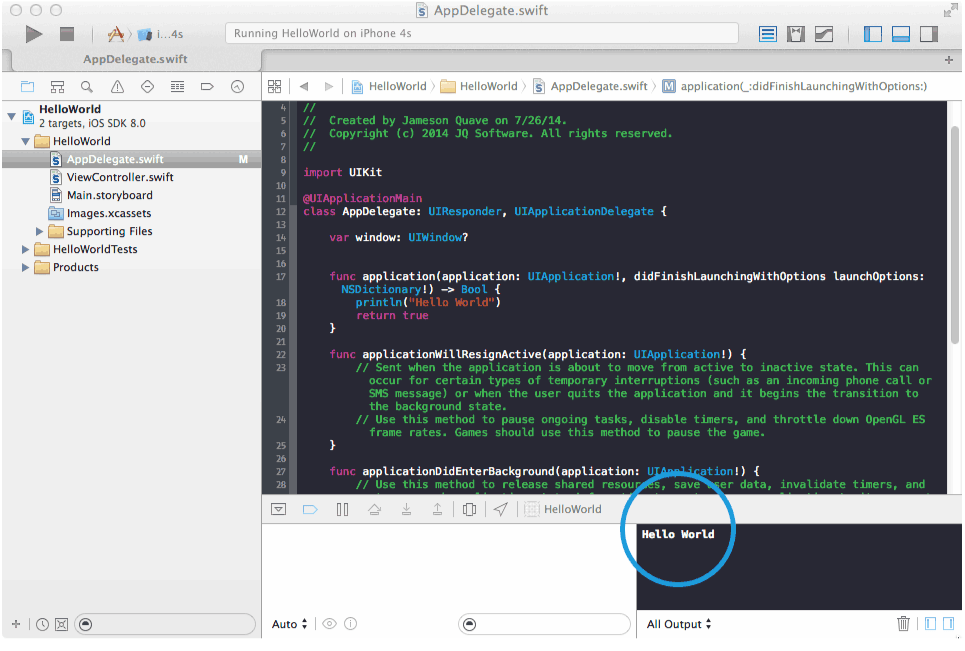Open the Symbol navigator
The image size is (965, 651).
[57, 86]
